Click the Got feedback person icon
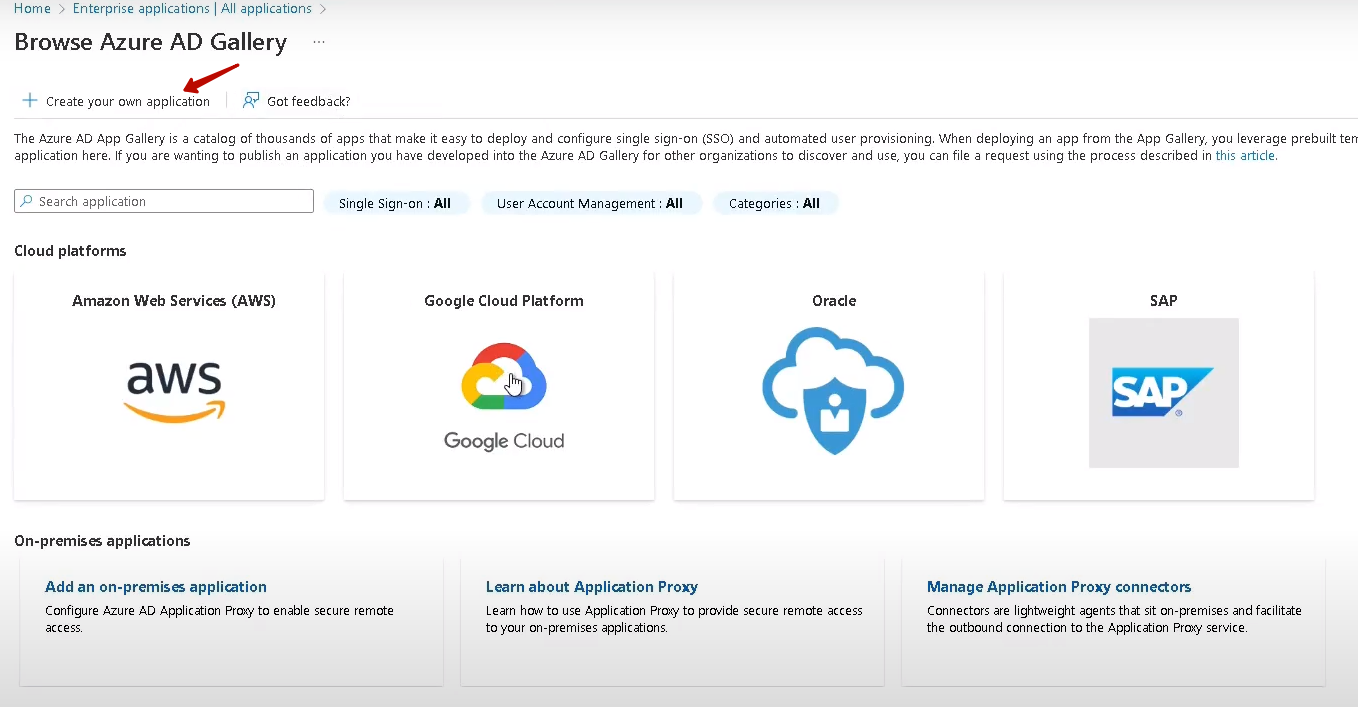 point(251,101)
